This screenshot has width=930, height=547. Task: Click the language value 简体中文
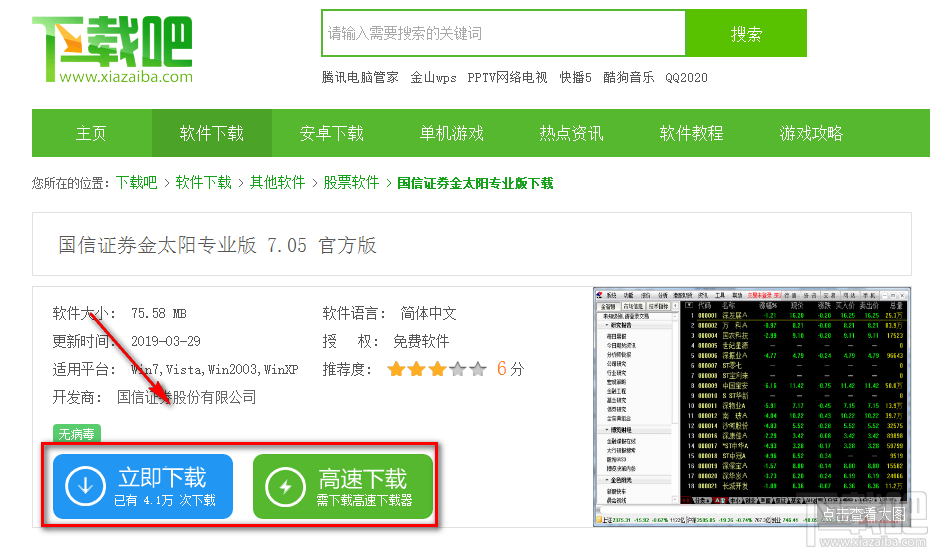[428, 313]
